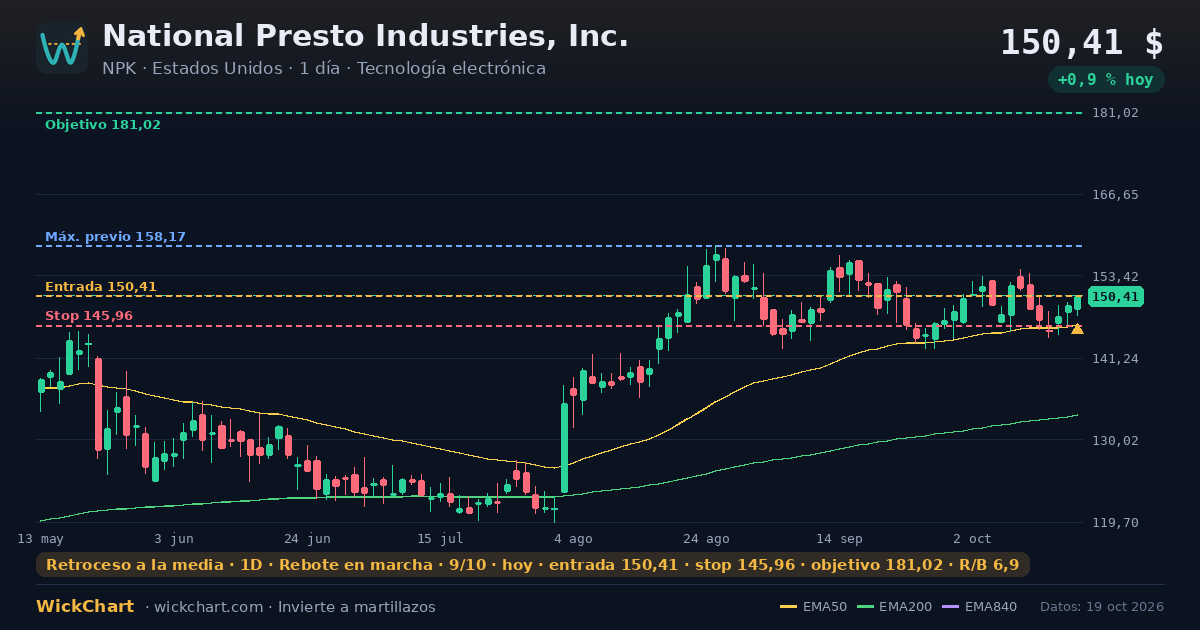Click the EMA50 legend entry
The width and height of the screenshot is (1200, 630).
[814, 607]
